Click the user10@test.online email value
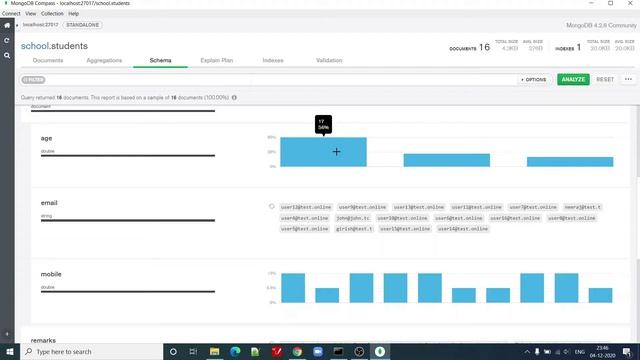 (402, 218)
